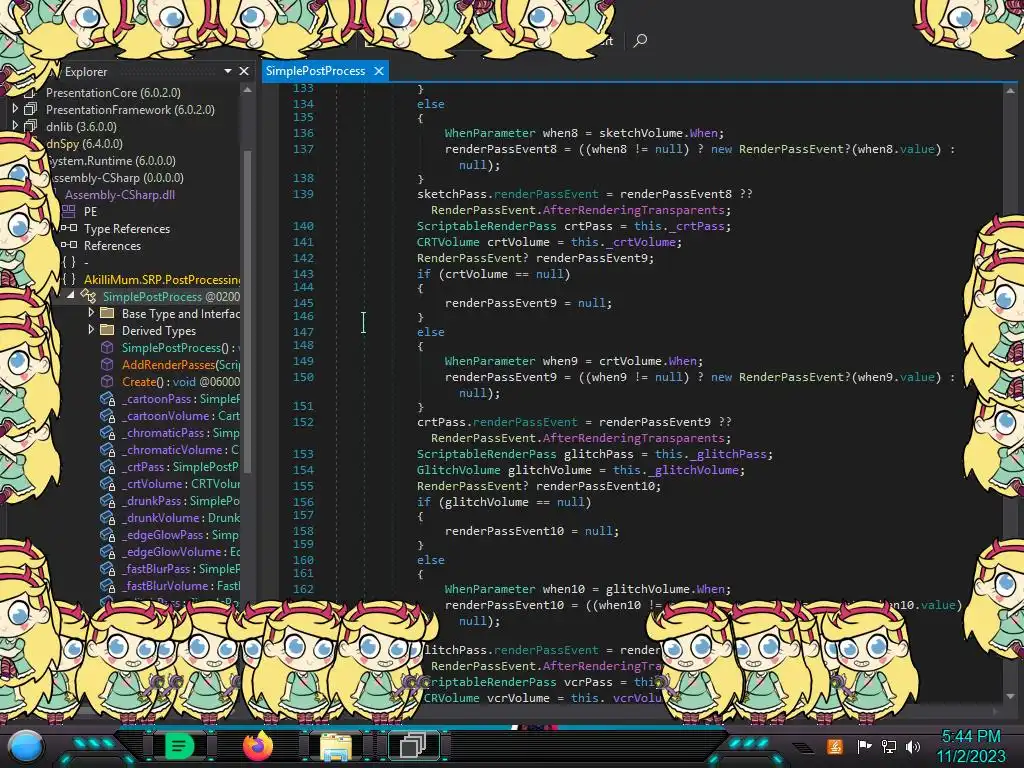Select the SimplePostProcess document tab
Image resolution: width=1024 pixels, height=768 pixels.
click(315, 71)
